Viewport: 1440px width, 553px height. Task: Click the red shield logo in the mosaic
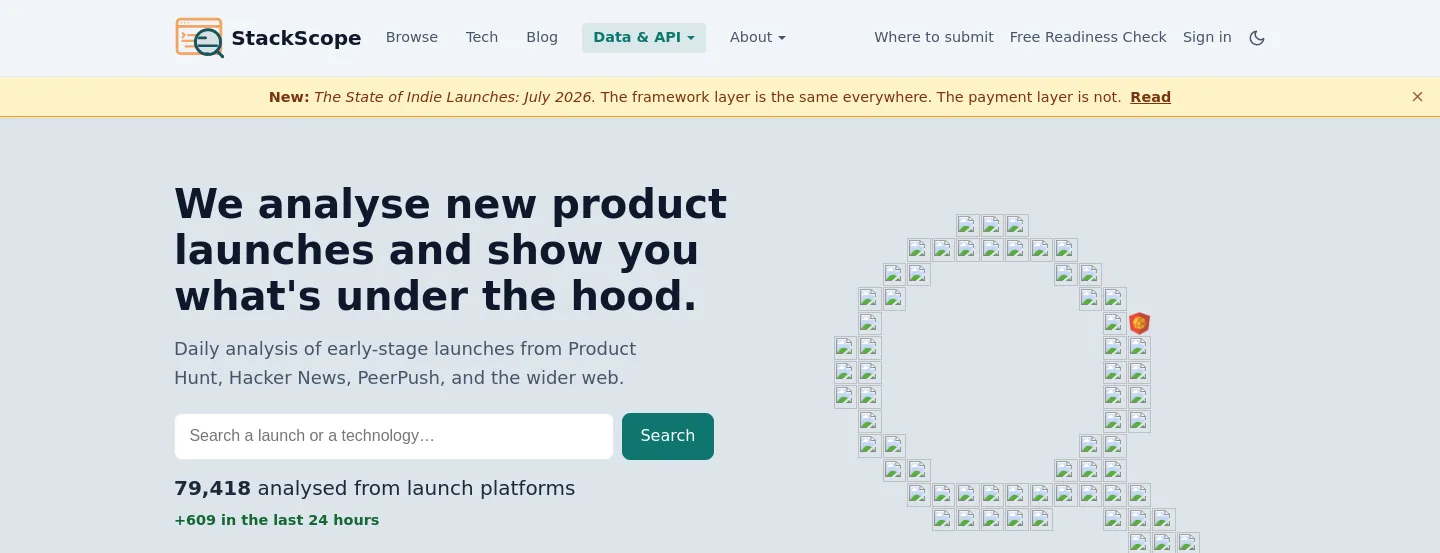(x=1139, y=323)
